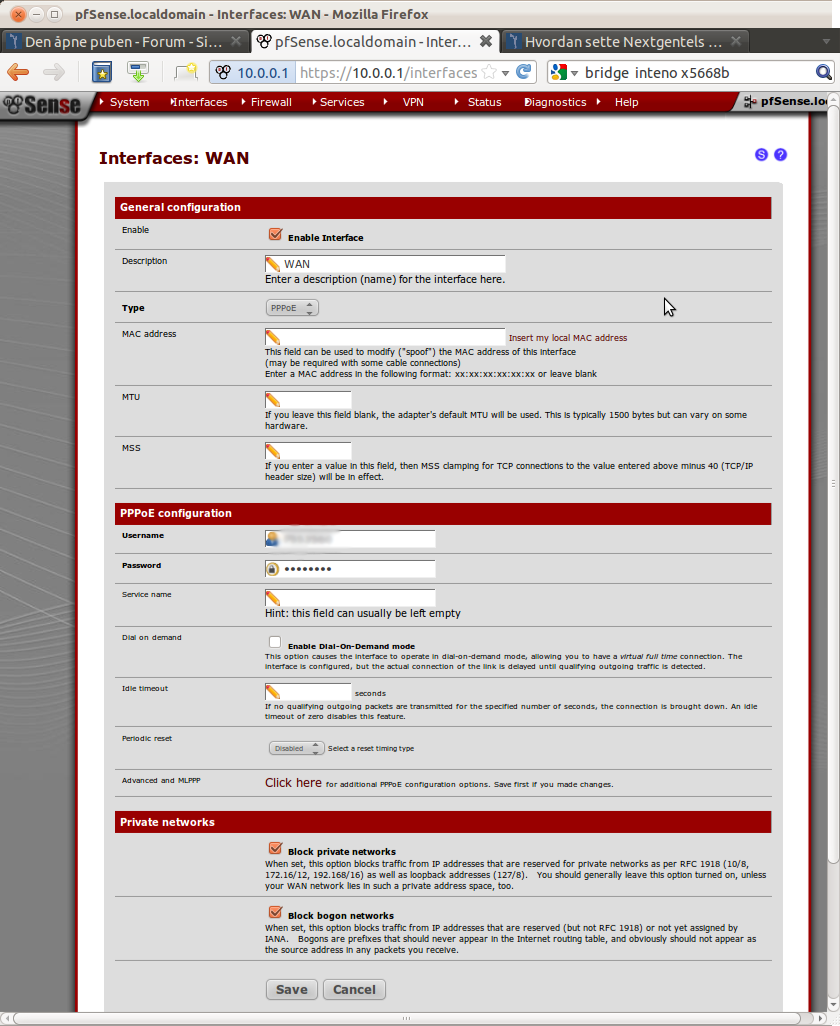840x1026 pixels.
Task: Focus the Description field containing WAN
Action: click(x=385, y=264)
